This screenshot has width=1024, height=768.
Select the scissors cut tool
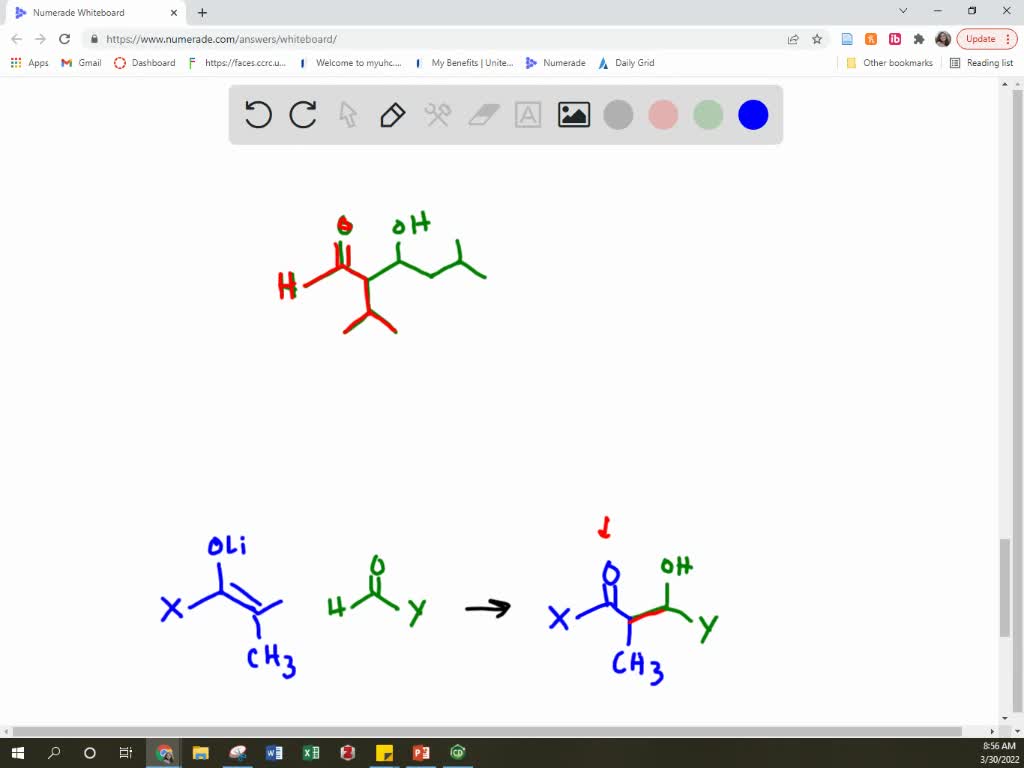[x=437, y=115]
